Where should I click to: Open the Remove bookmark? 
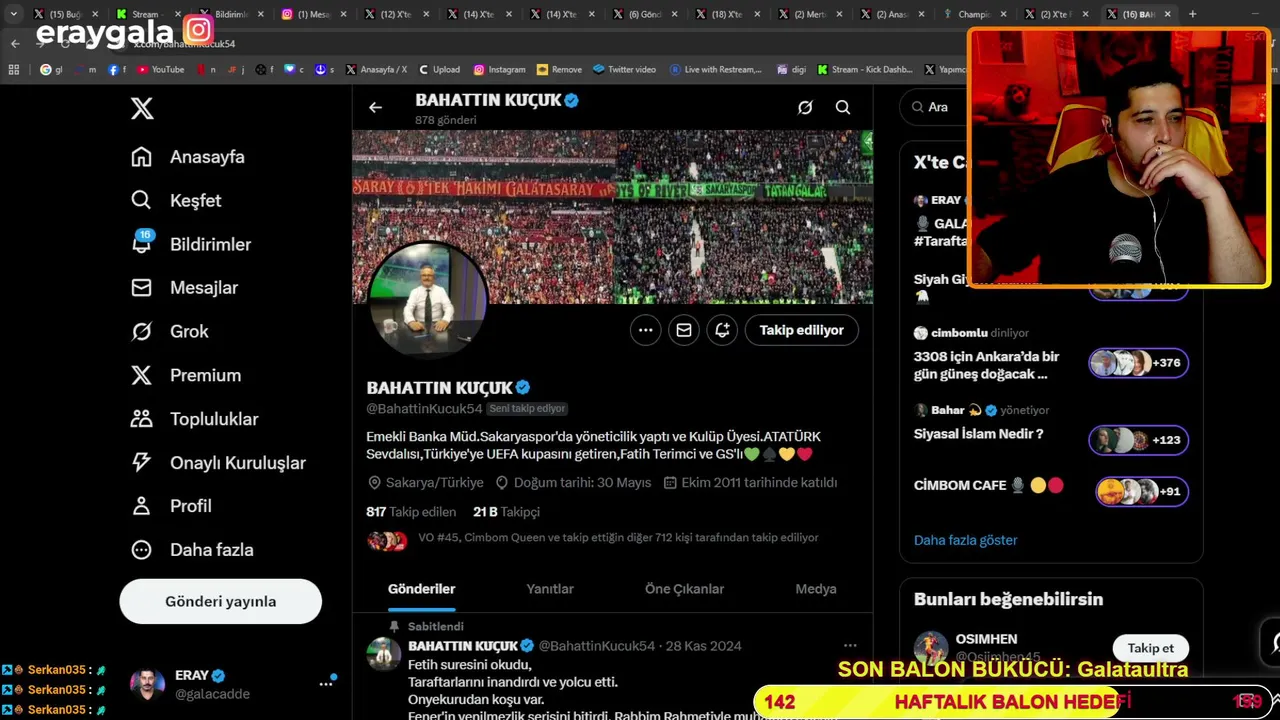coord(559,69)
